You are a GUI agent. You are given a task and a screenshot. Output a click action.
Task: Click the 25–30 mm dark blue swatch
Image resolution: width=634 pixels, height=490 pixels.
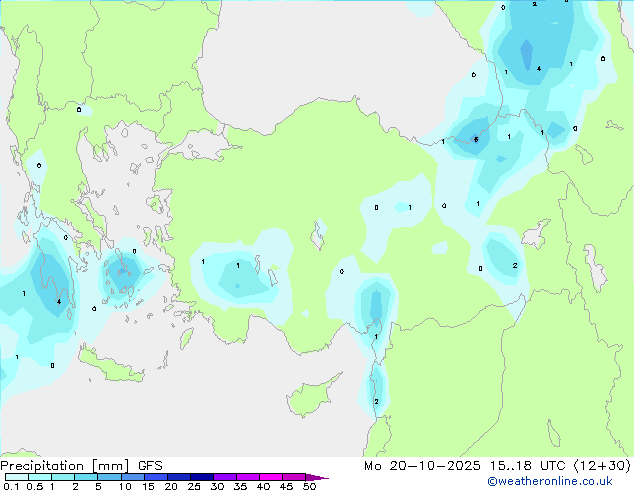pos(201,477)
